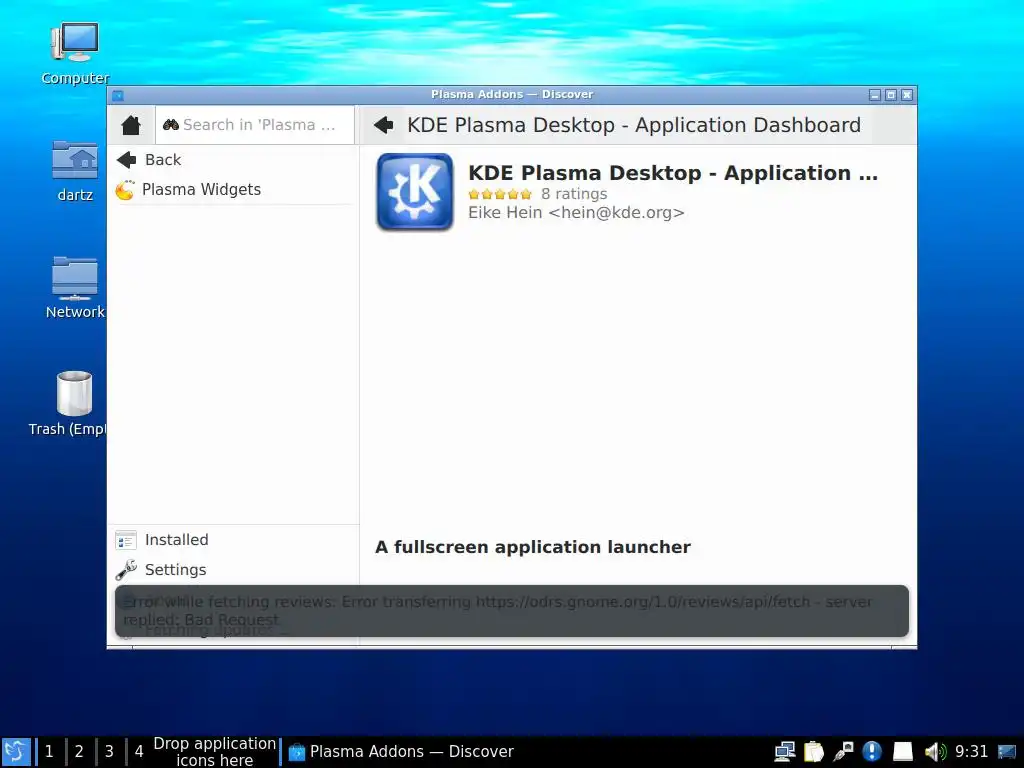Open the volume speaker tray icon
The height and width of the screenshot is (768, 1024).
(x=935, y=752)
